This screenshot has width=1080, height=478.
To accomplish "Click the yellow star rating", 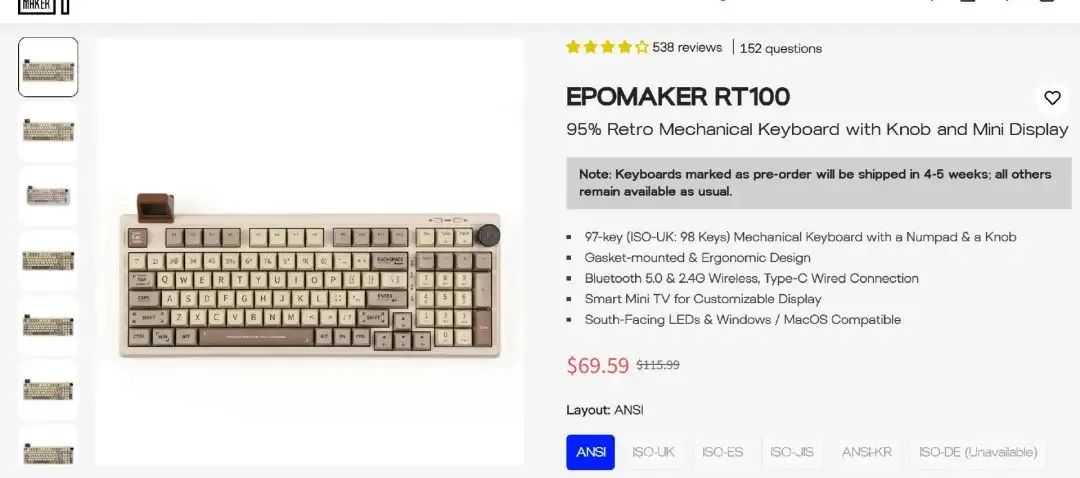I will click(x=607, y=47).
